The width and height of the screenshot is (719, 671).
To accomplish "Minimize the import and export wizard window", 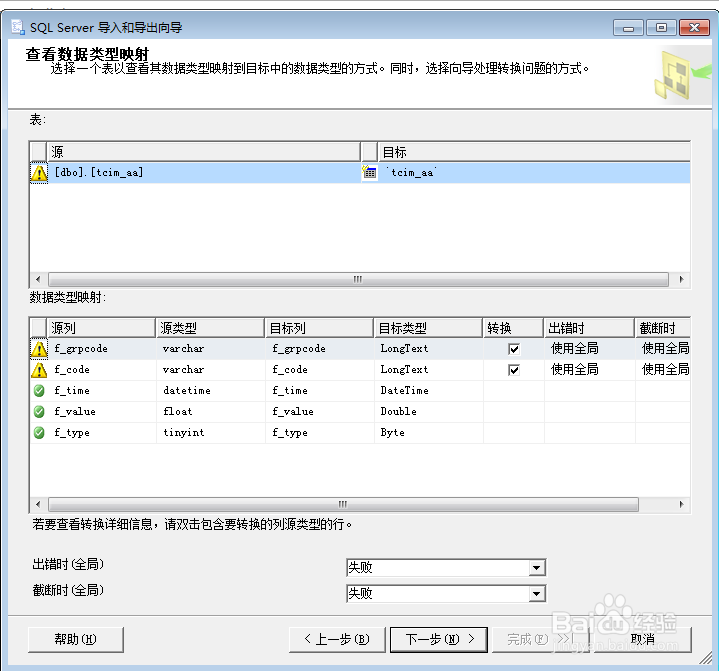I will (629, 28).
